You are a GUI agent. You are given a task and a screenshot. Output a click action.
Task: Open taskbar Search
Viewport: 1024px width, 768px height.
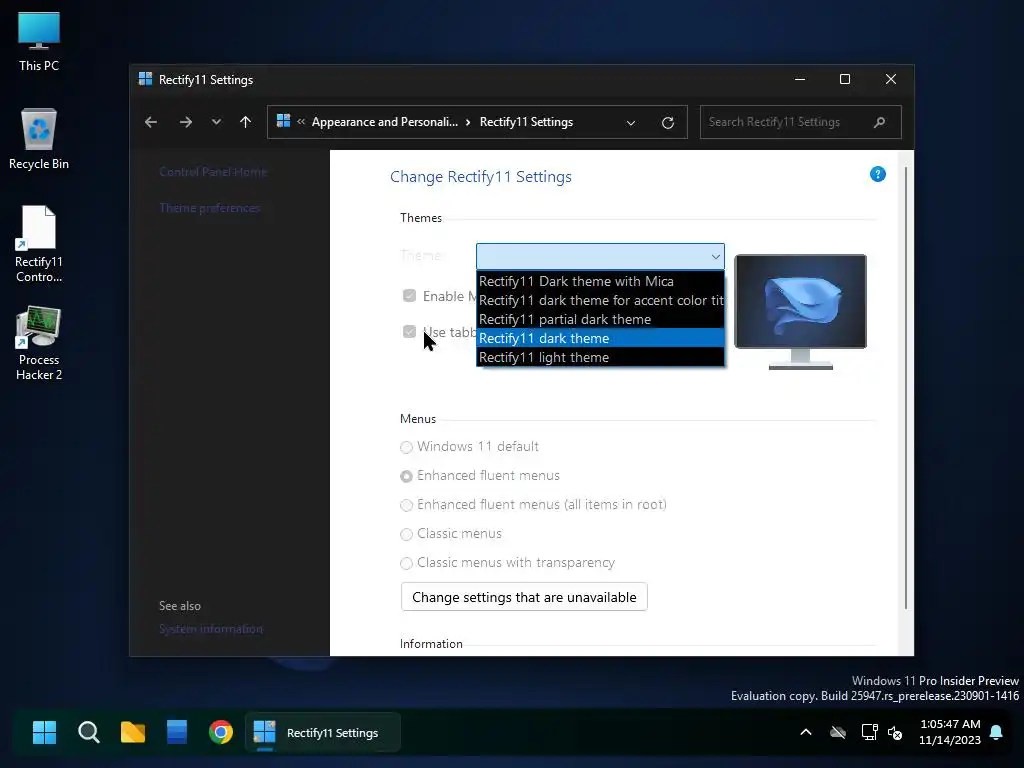(89, 732)
